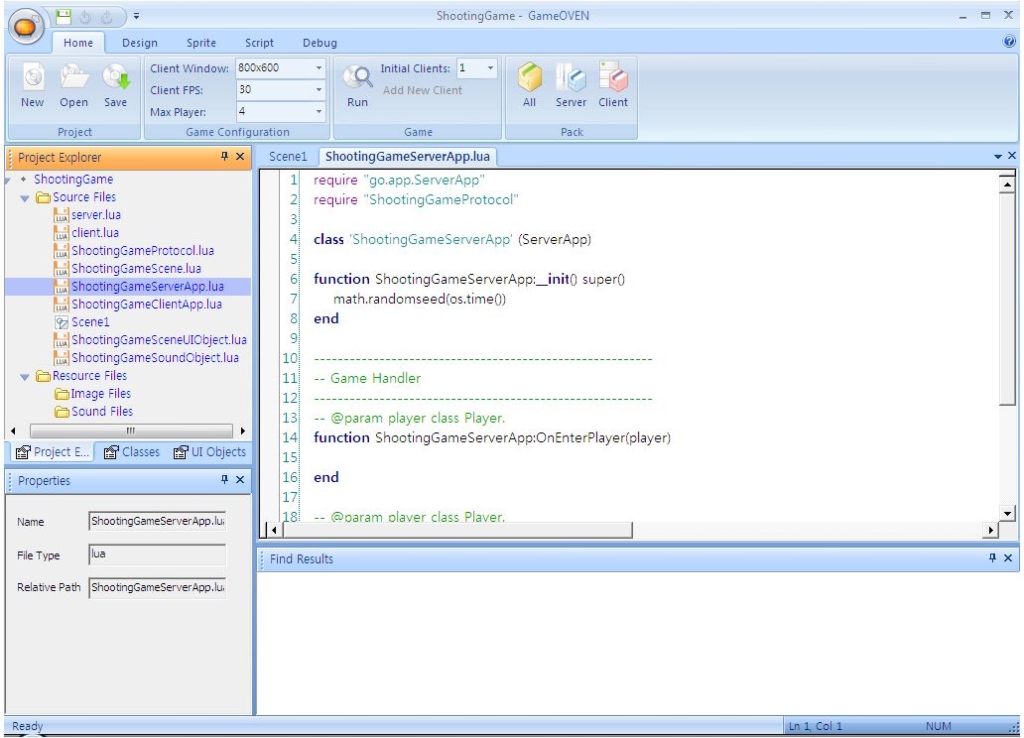Select the Image Files folder
Screen dimensions: 1024x738
[101, 394]
